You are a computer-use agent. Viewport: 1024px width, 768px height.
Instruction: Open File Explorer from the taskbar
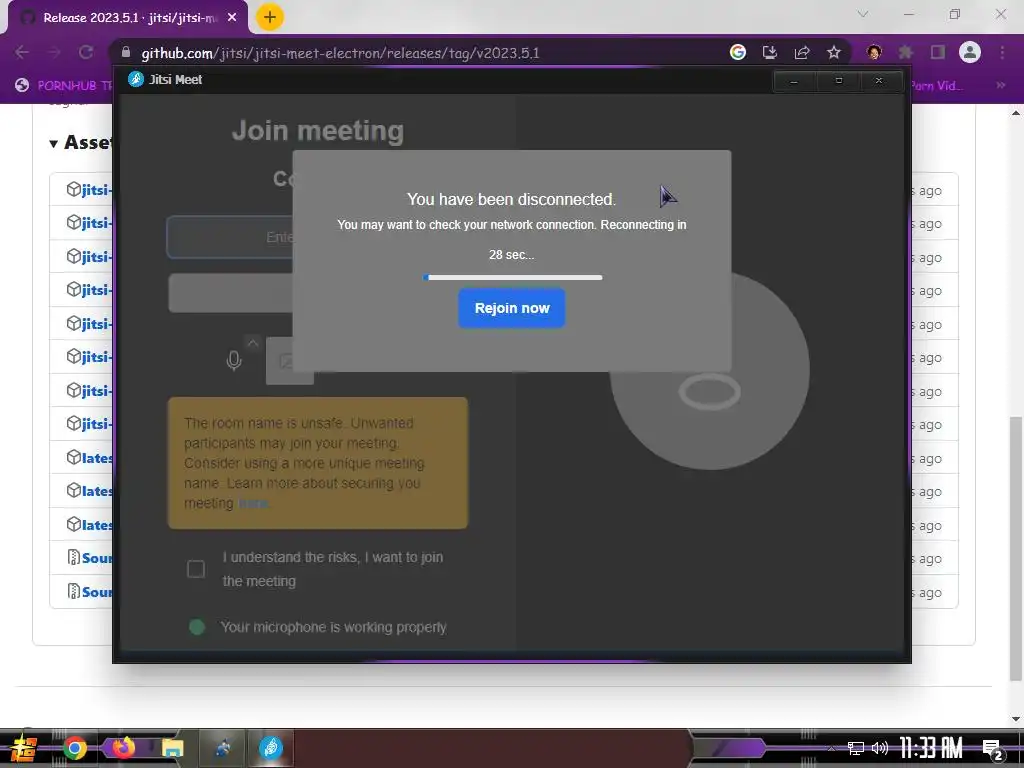tap(172, 748)
